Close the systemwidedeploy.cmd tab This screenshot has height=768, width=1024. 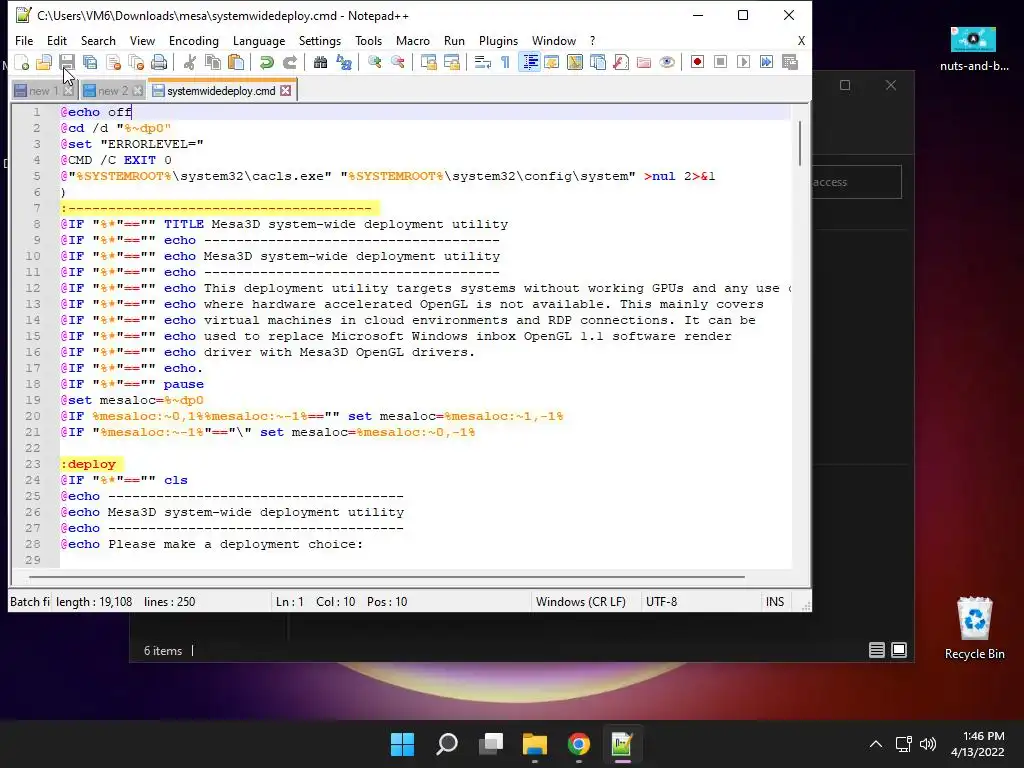coord(286,91)
